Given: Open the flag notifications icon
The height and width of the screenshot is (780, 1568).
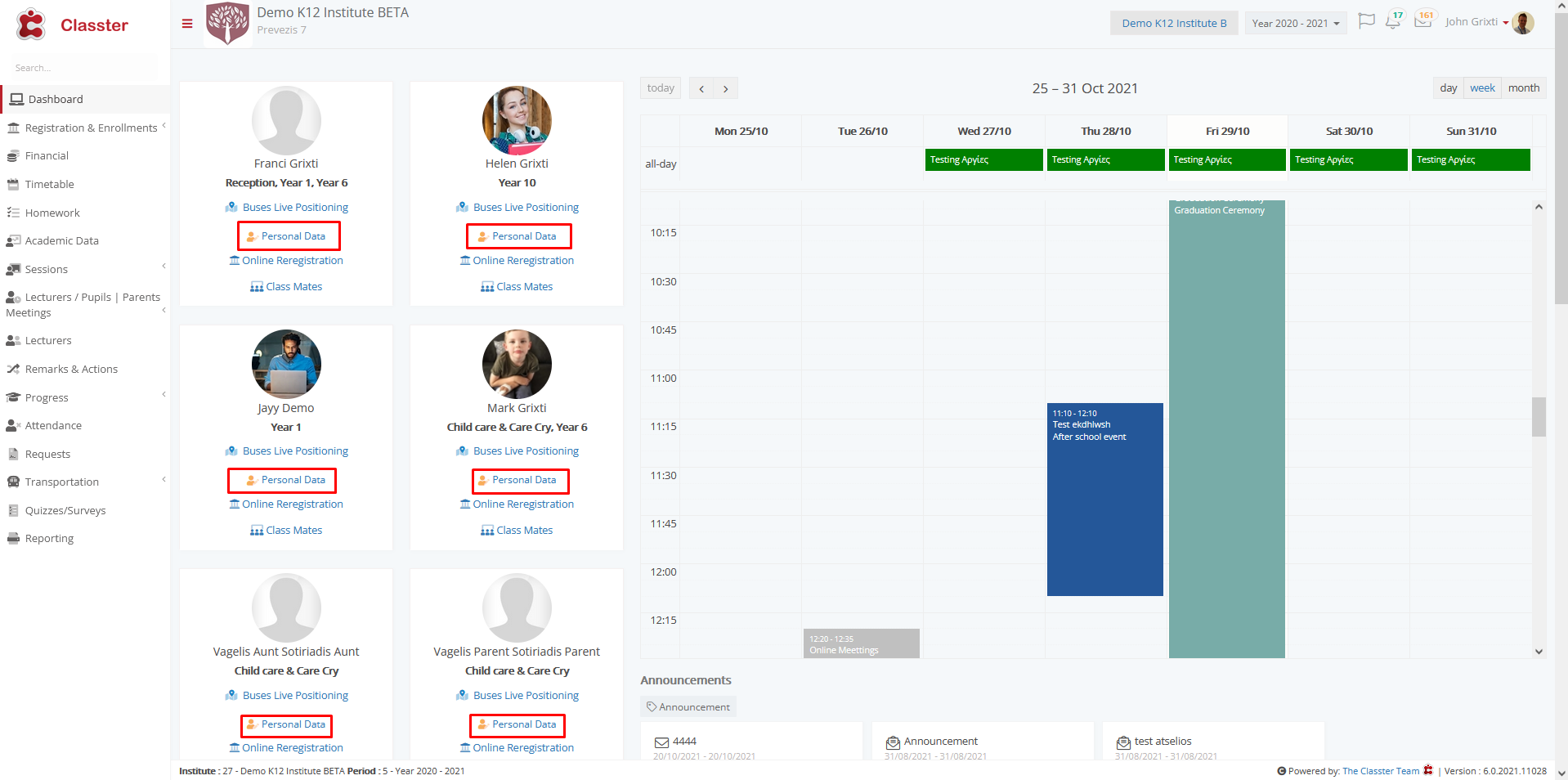Looking at the screenshot, I should coord(1366,21).
